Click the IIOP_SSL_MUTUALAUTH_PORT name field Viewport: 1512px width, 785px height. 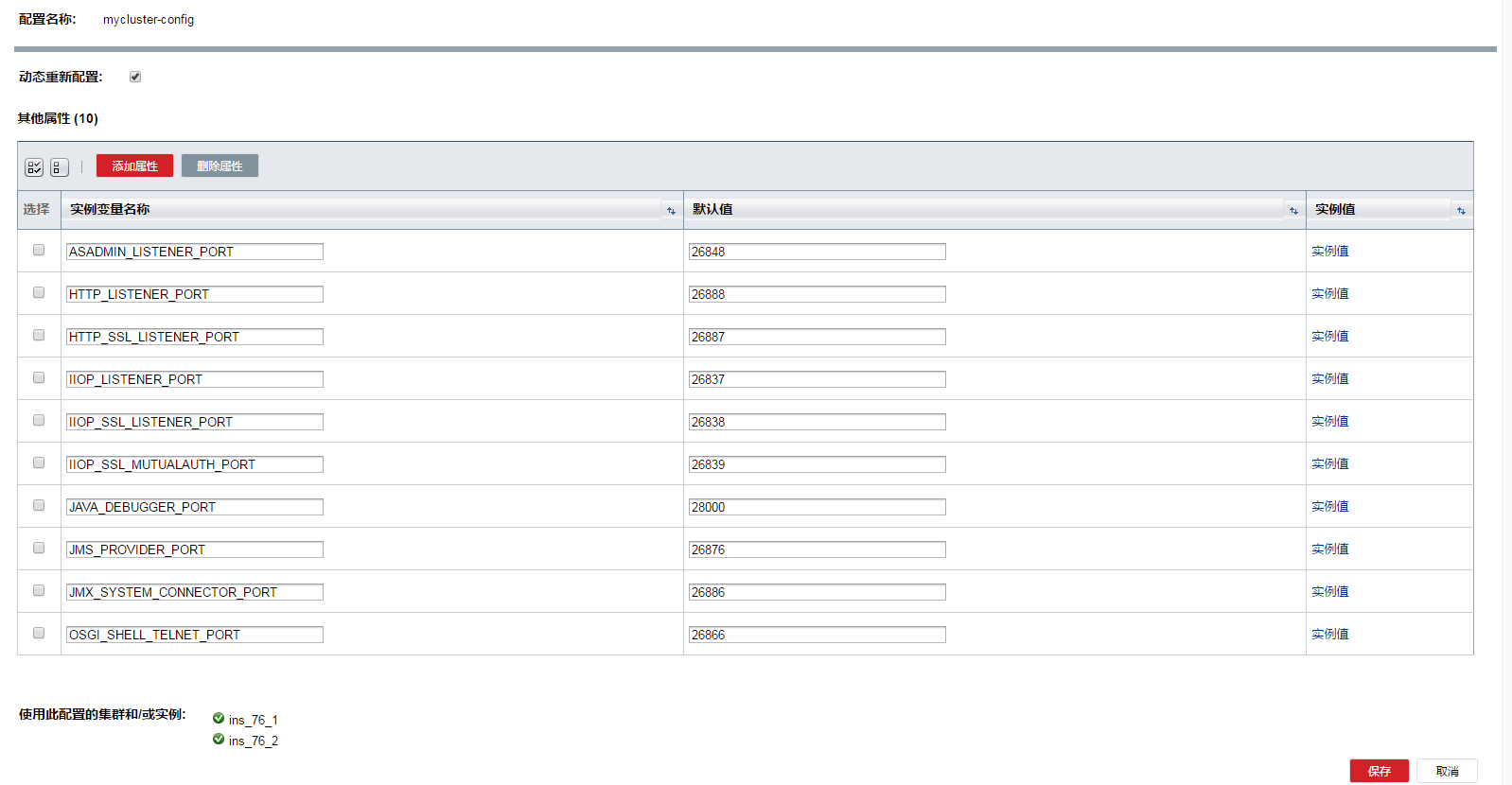click(194, 464)
